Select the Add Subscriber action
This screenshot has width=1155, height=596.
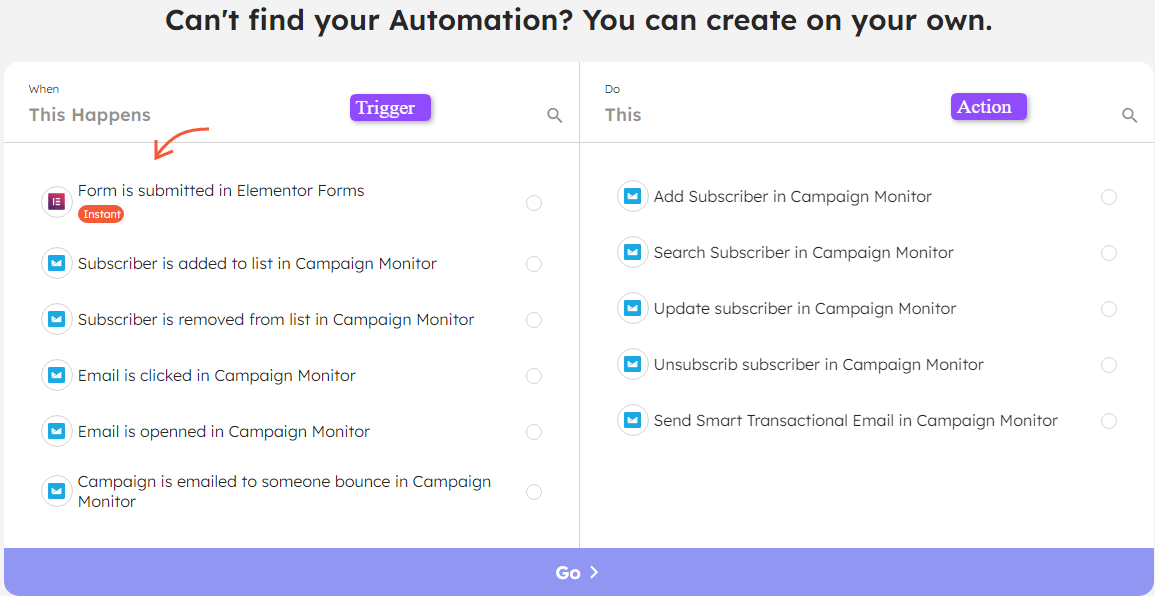(x=1108, y=197)
